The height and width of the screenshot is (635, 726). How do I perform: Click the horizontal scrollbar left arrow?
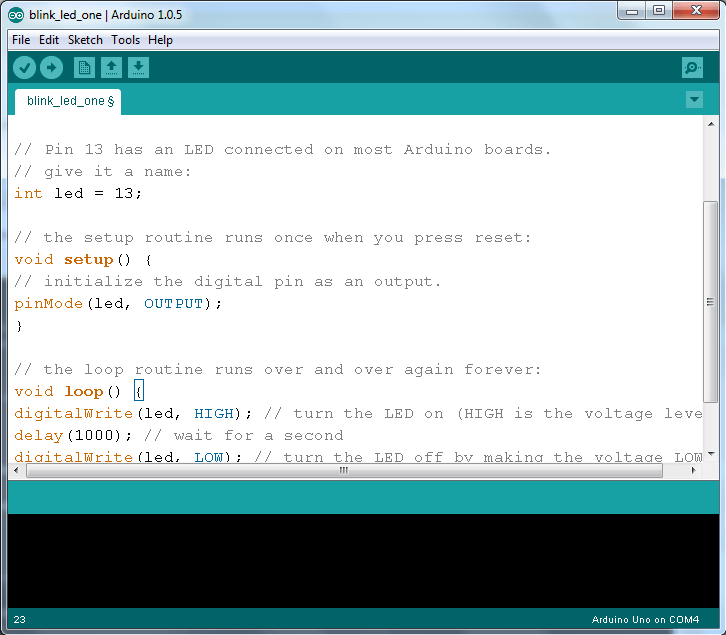17,471
